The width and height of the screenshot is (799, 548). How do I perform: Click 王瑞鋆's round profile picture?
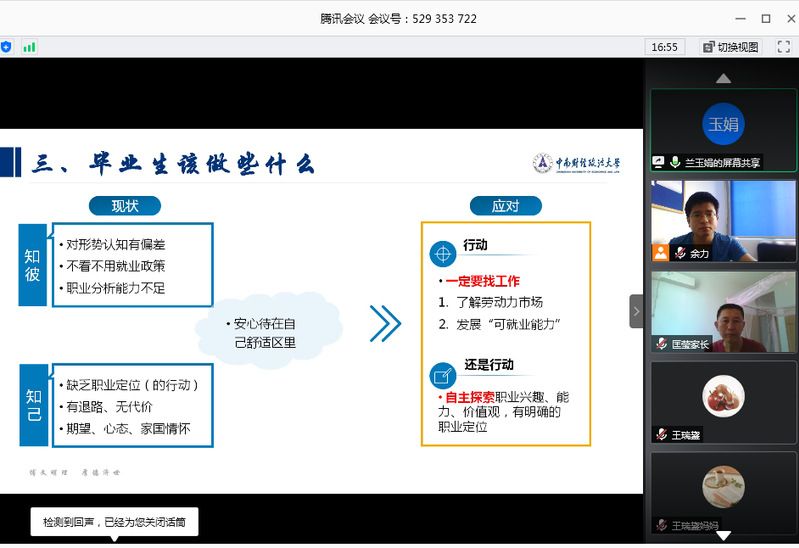pyautogui.click(x=723, y=396)
